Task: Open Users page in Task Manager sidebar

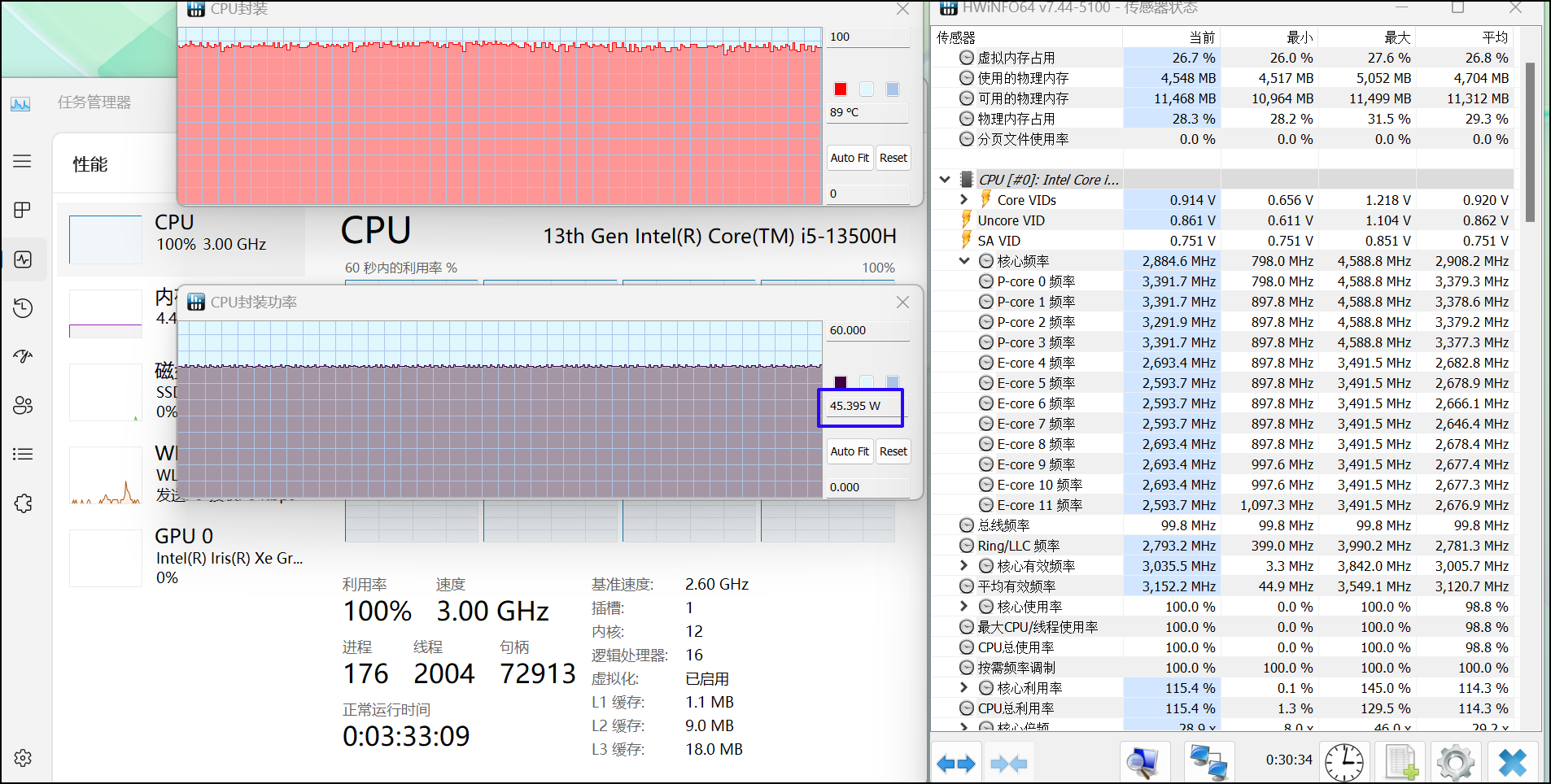Action: pyautogui.click(x=23, y=405)
